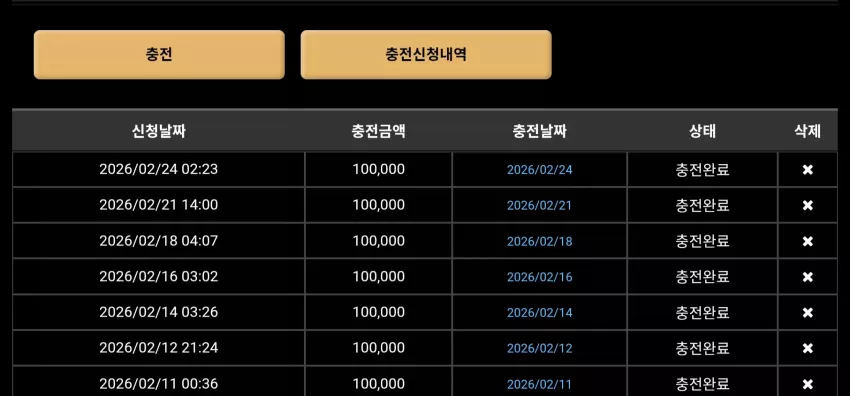The height and width of the screenshot is (396, 850).
Task: Follow the blue 2026/02/16 date link
Action: (x=539, y=277)
